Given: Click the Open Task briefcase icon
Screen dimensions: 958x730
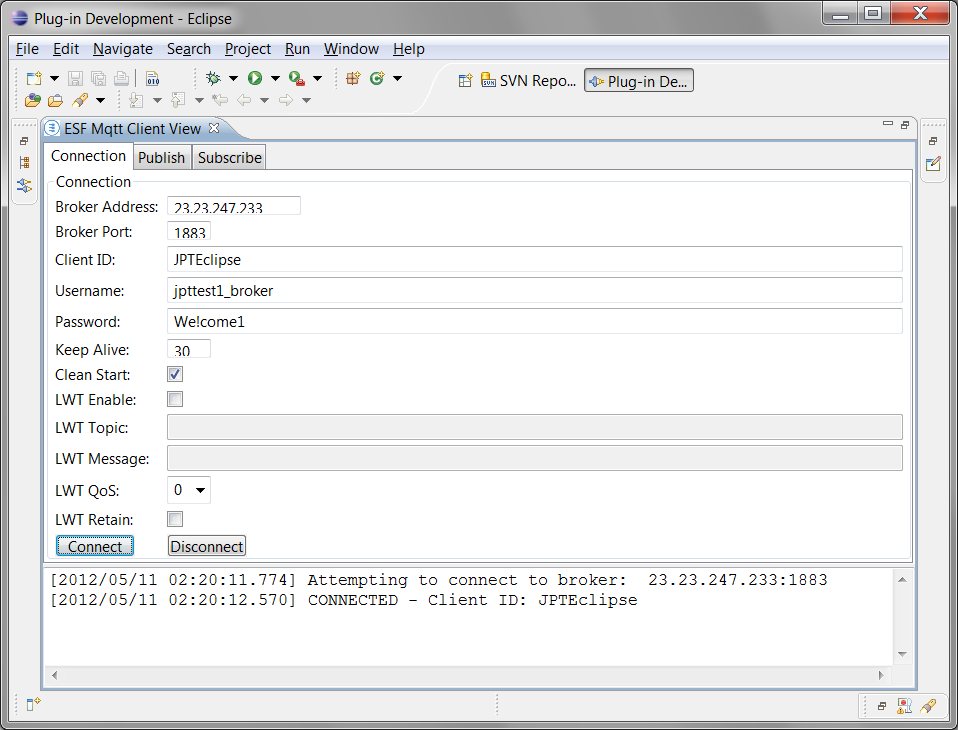Looking at the screenshot, I should [56, 100].
